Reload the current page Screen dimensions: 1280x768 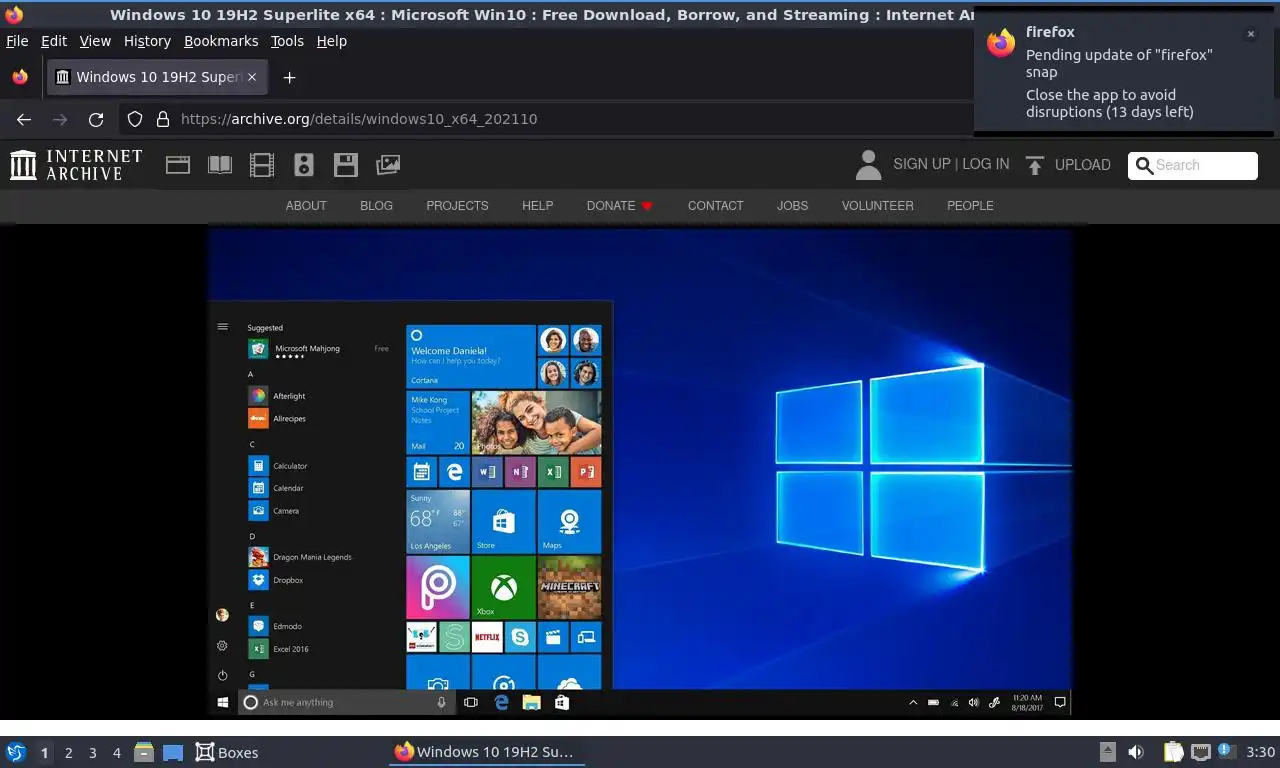96,119
